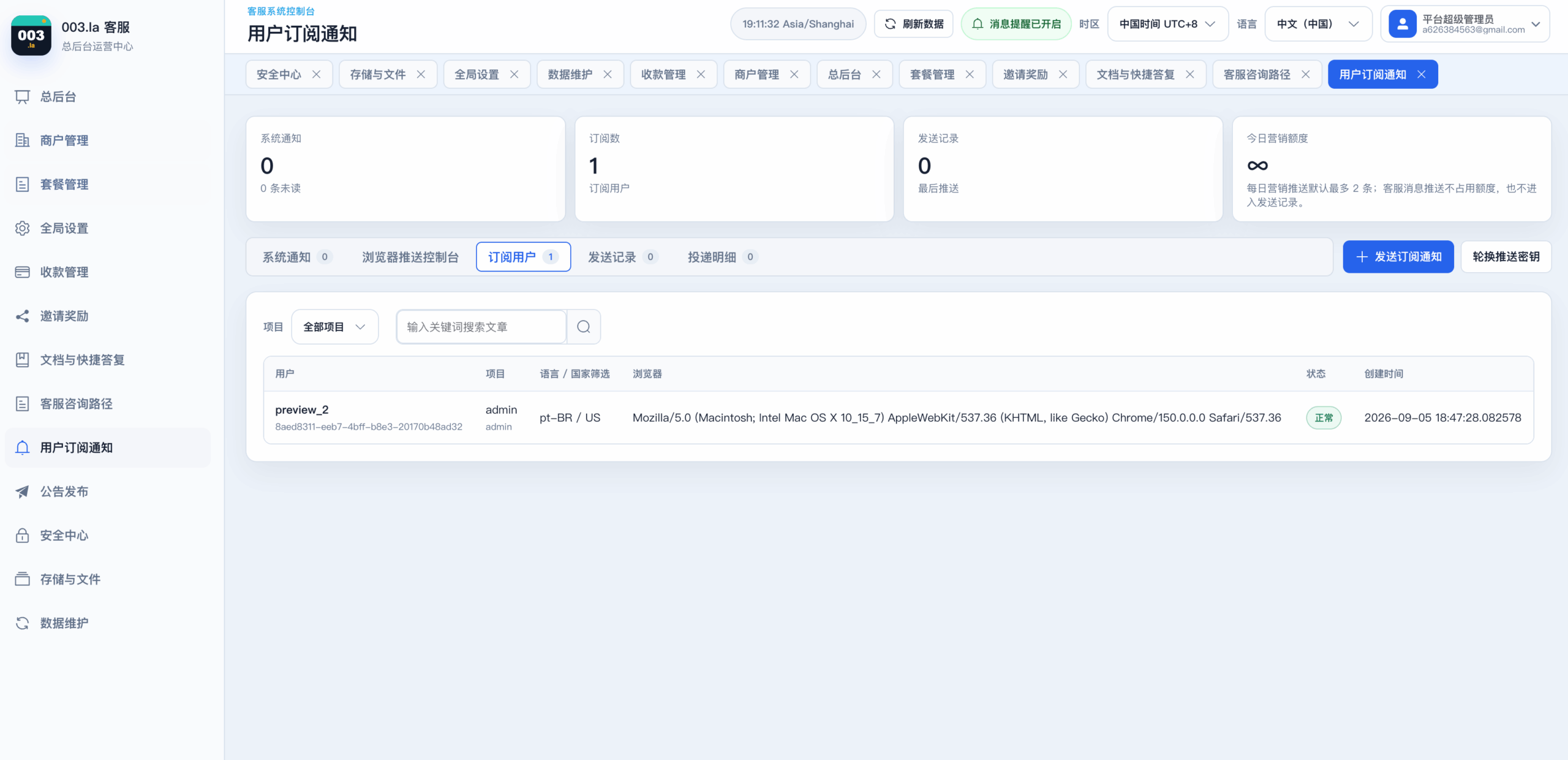The image size is (1568, 760).
Task: Click the 用户订阅通知 bell icon in the sidebar
Action: pyautogui.click(x=23, y=447)
